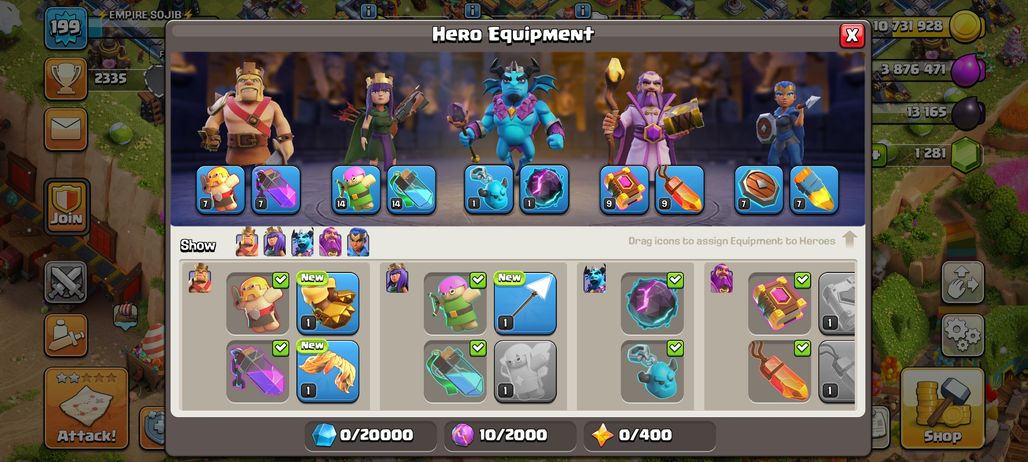Screen dimensions: 1028x462
Task: Toggle Royal Champion filter in Show row
Action: pos(358,242)
